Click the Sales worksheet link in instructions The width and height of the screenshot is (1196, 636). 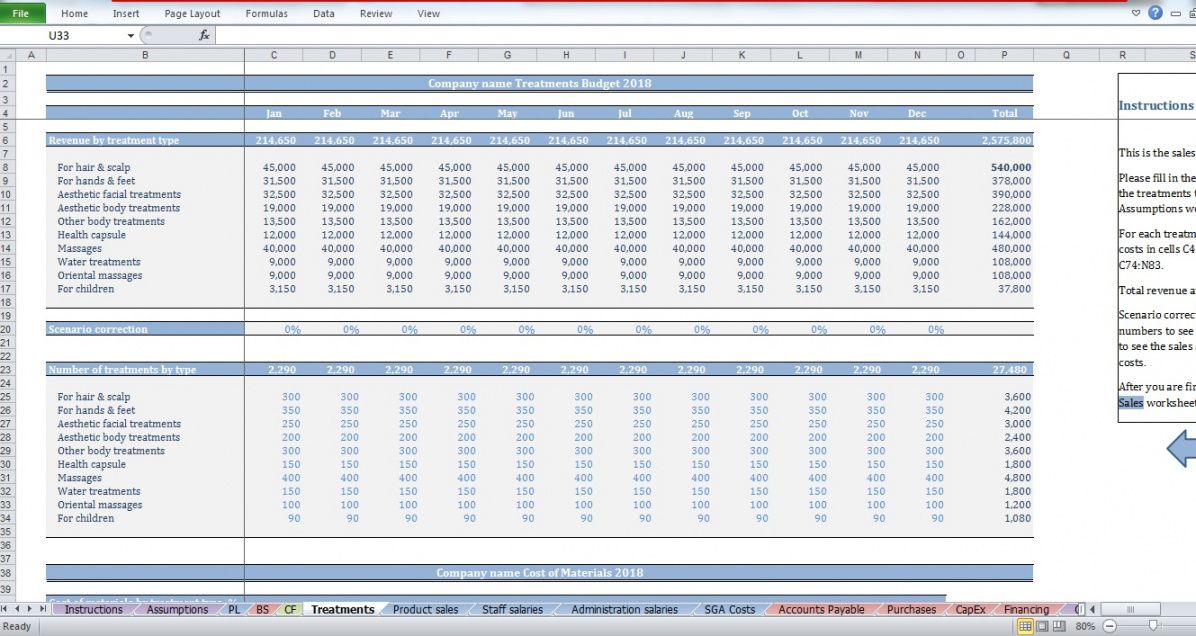pyautogui.click(x=1131, y=403)
